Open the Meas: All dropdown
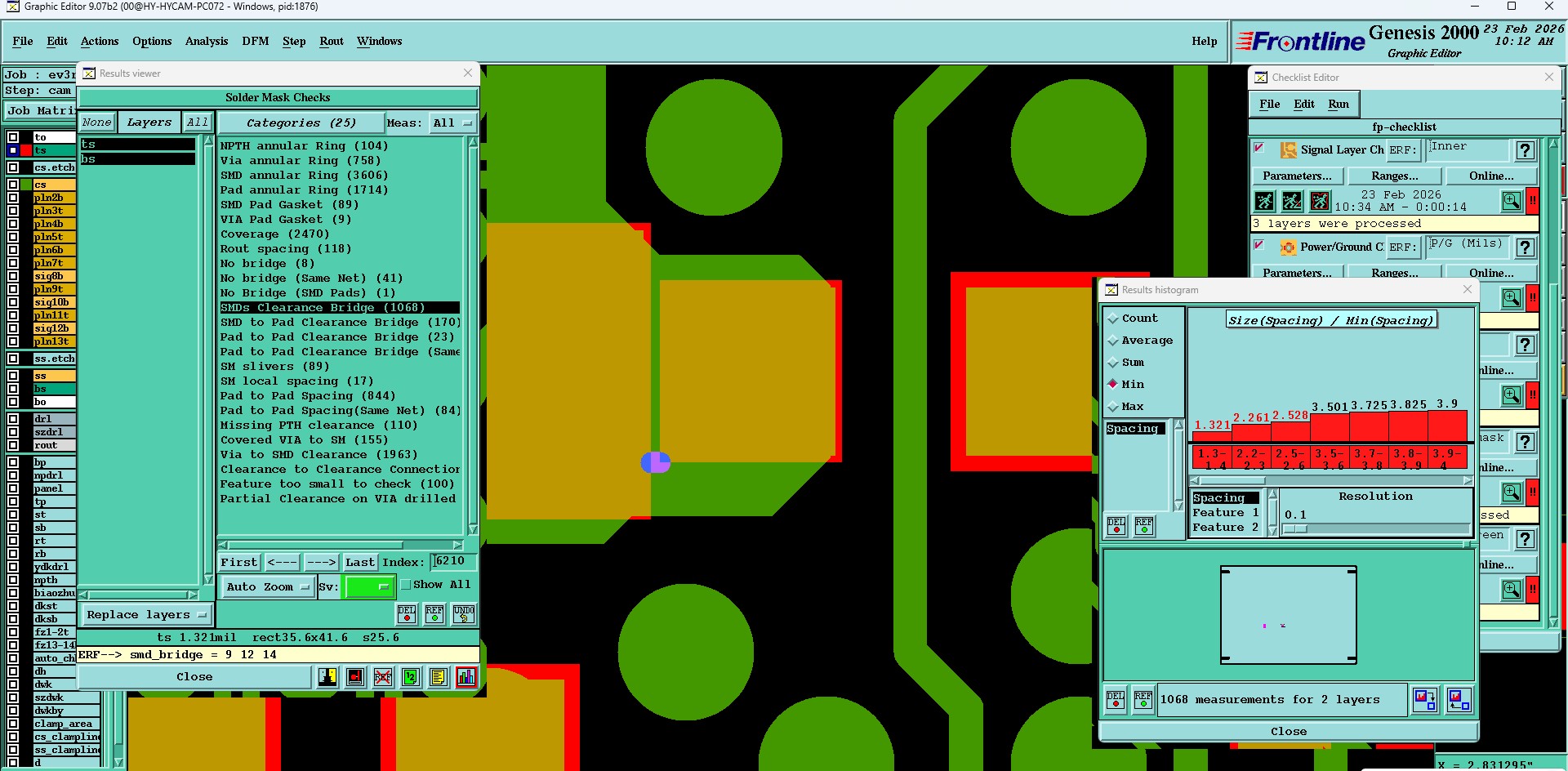Screen dimensions: 1568x771 tap(453, 123)
